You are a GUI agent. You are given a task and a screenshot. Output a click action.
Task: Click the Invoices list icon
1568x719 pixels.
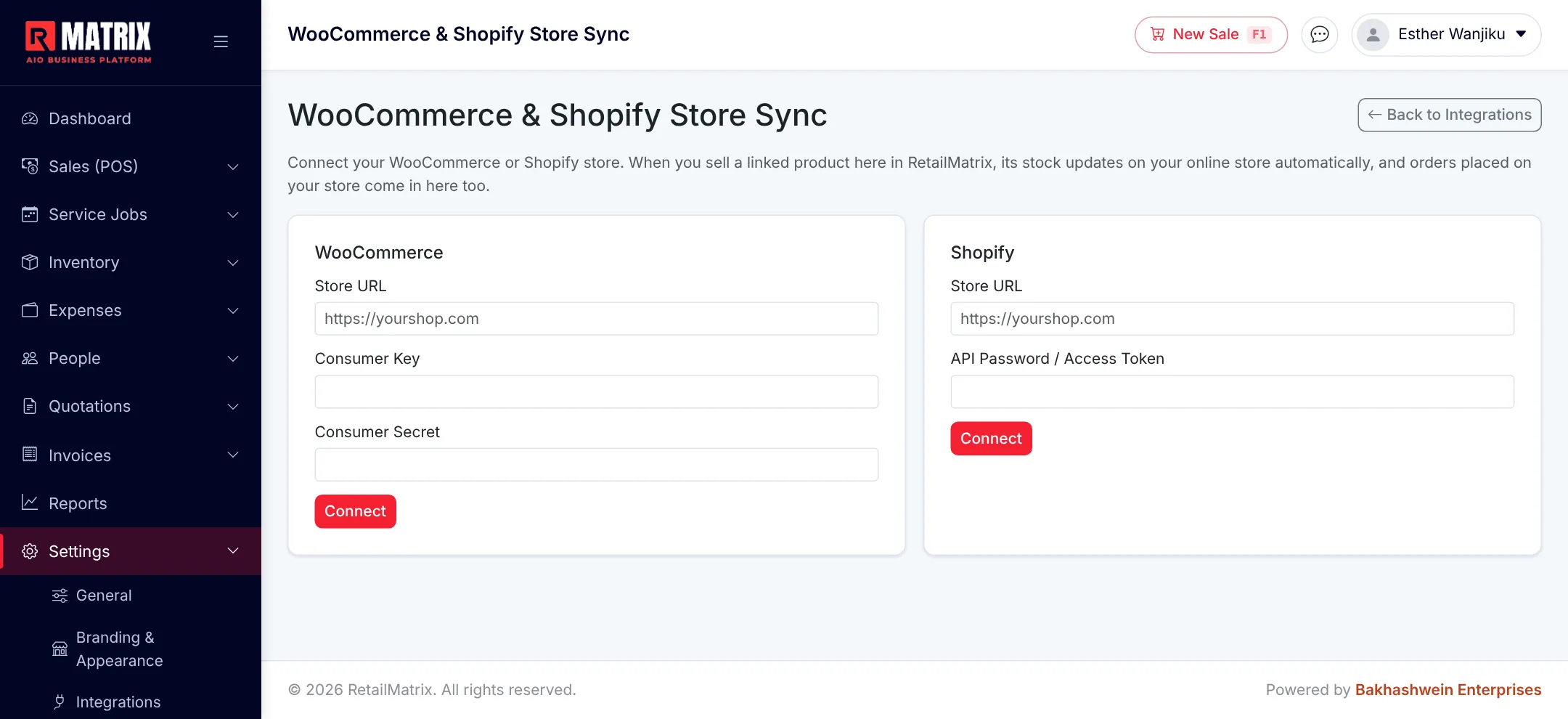[x=30, y=455]
